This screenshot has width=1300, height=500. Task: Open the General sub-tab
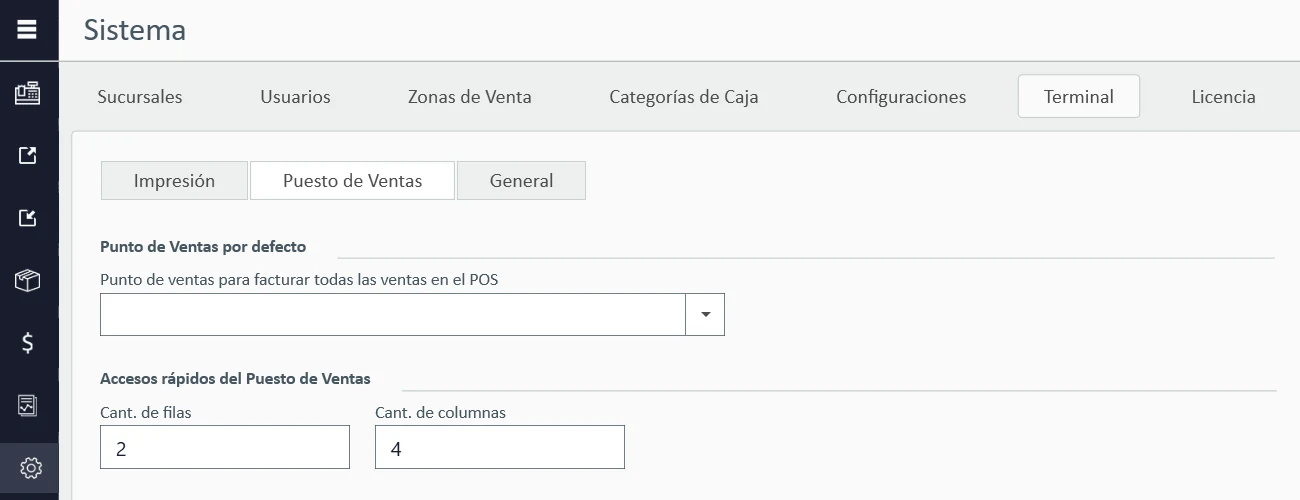click(521, 181)
